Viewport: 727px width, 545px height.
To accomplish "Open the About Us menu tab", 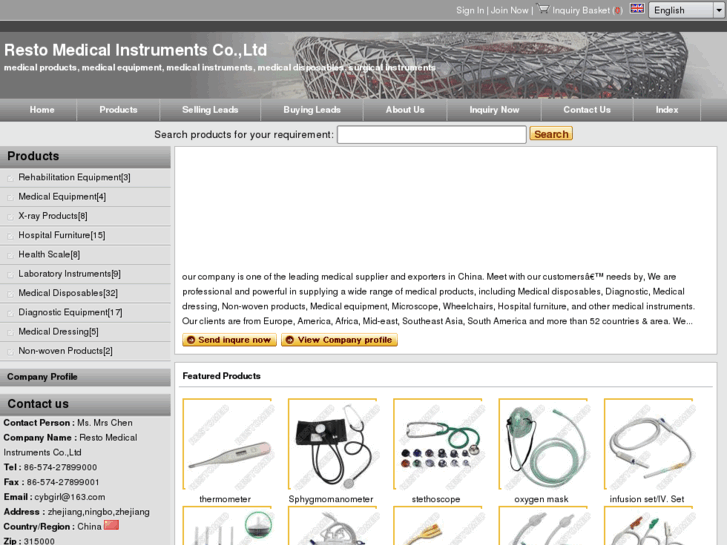I will tap(405, 110).
